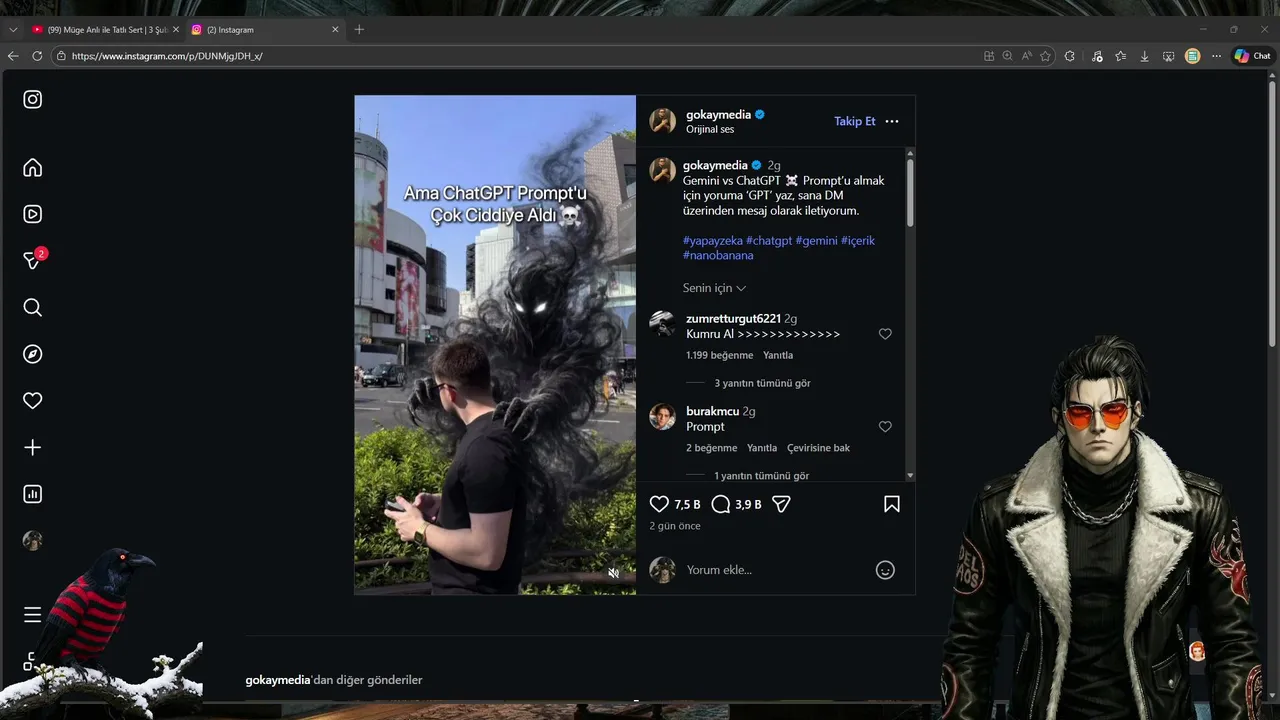Open the #chatgpt hashtag

tap(769, 241)
